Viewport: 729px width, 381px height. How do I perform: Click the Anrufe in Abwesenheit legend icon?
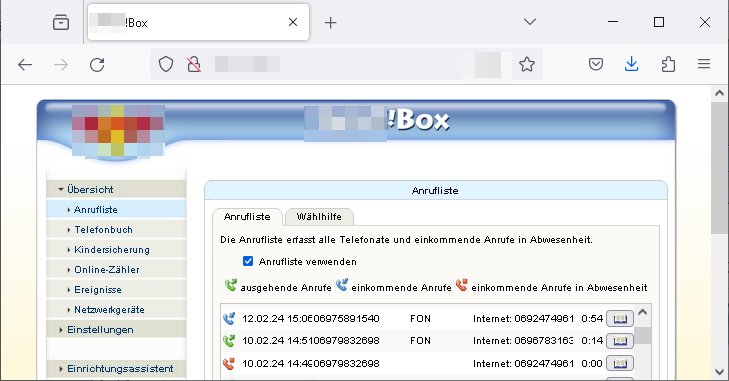coord(461,285)
